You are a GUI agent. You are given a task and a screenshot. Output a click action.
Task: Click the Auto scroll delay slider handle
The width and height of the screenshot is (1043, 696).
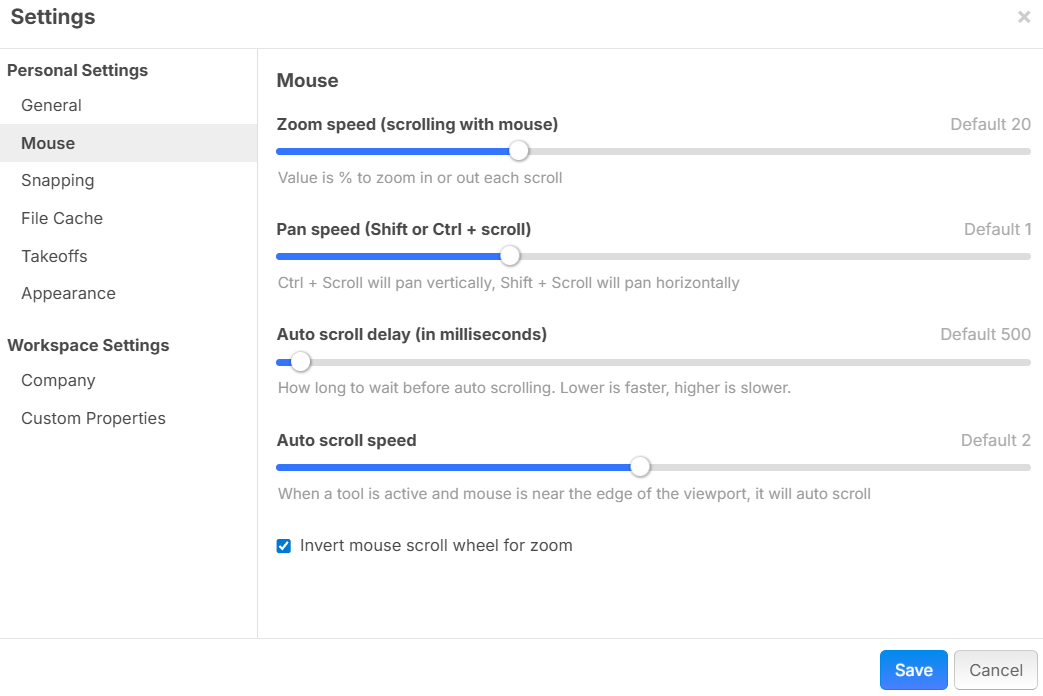point(300,362)
